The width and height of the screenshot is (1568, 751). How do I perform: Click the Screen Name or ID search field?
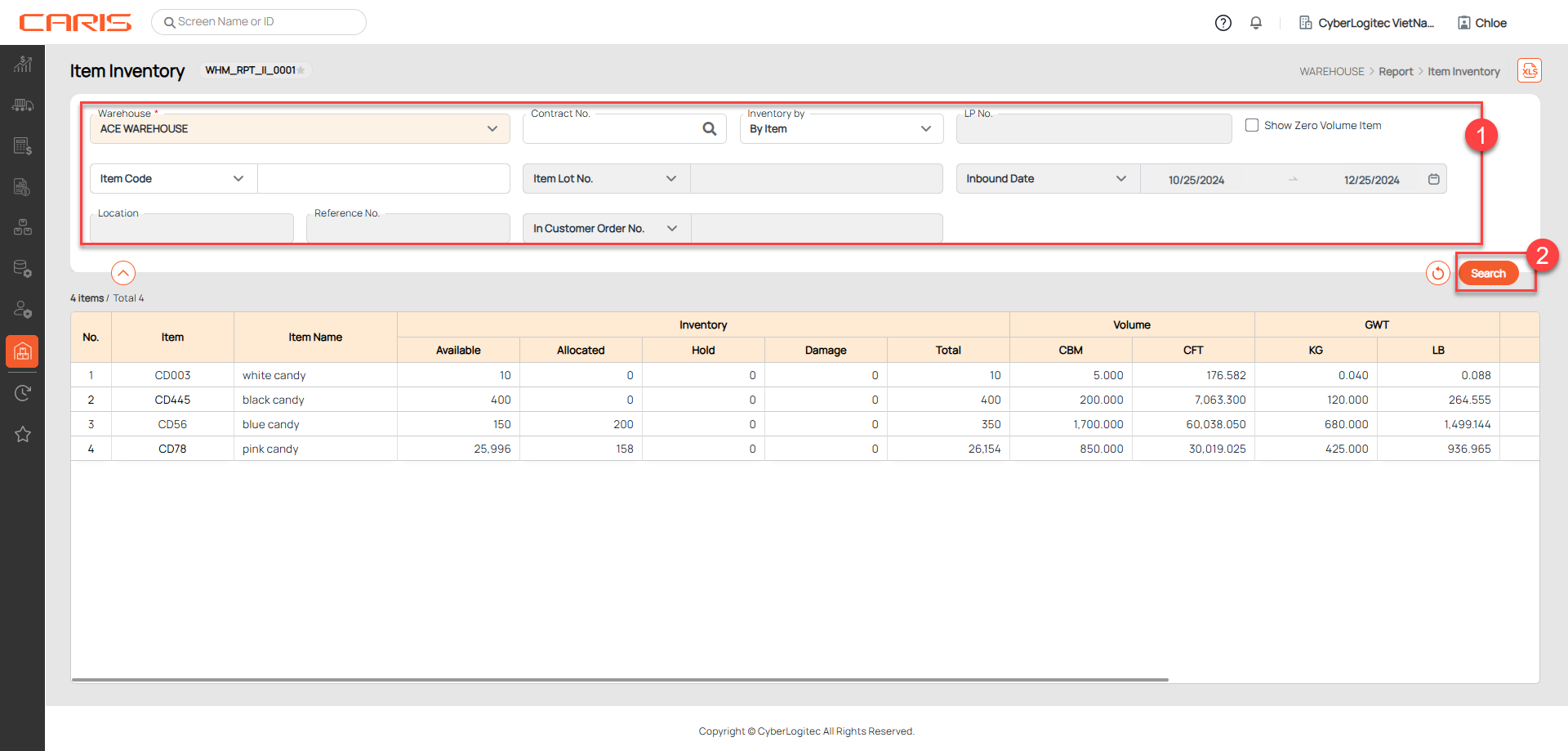coord(259,22)
